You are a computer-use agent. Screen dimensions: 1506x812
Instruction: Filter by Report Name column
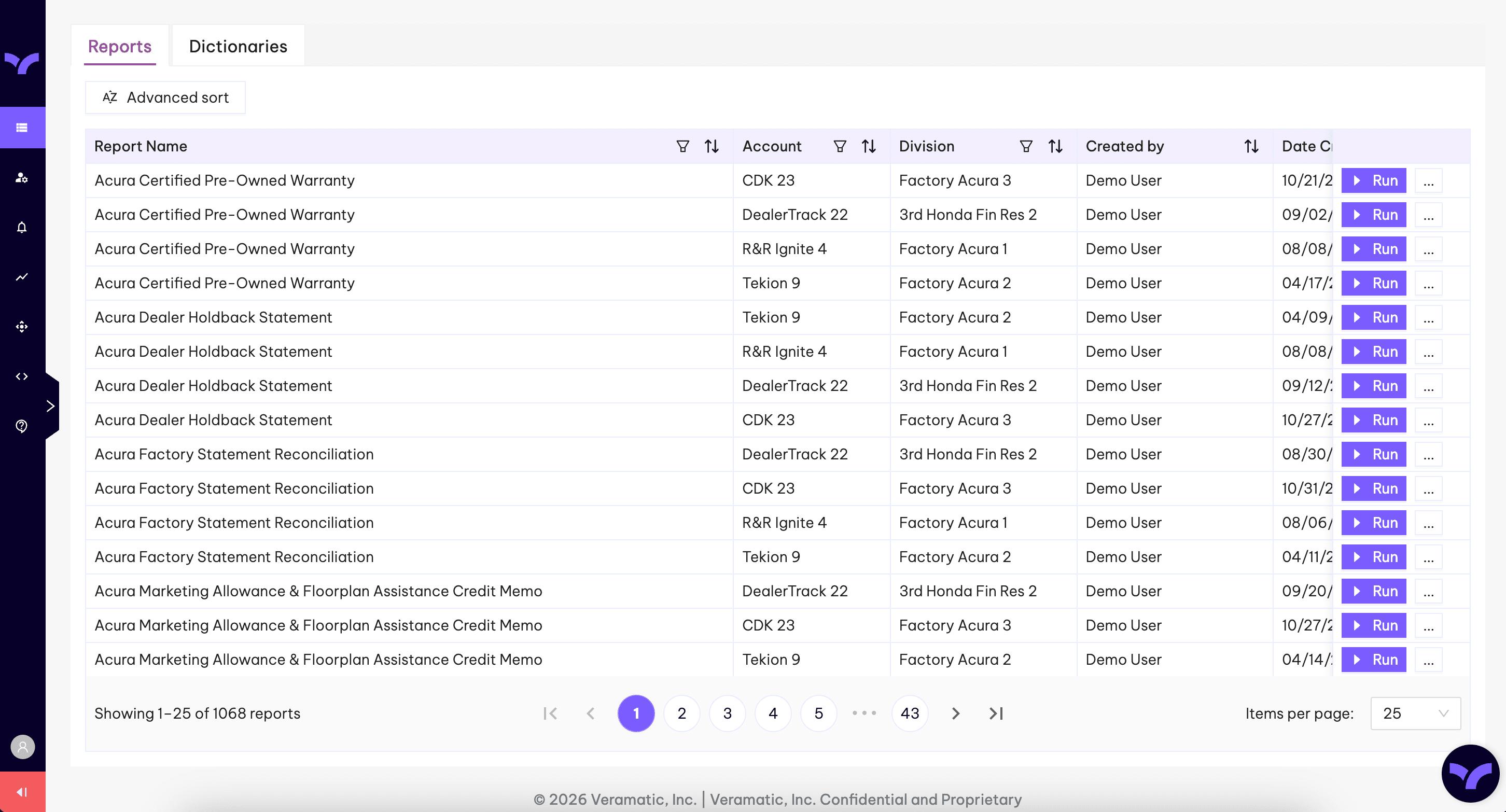[x=682, y=146]
